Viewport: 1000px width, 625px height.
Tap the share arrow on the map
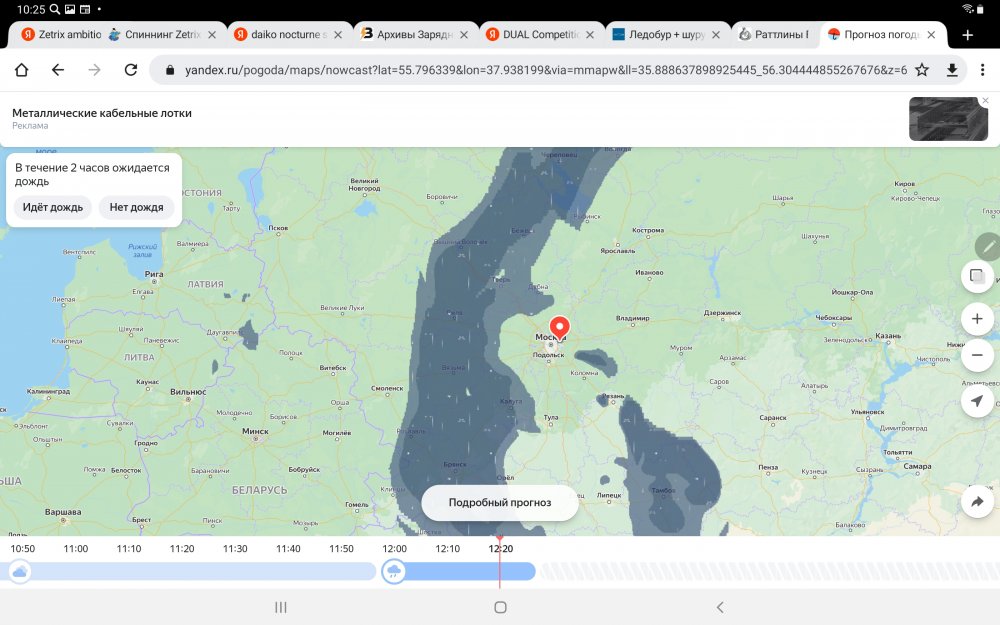(977, 502)
